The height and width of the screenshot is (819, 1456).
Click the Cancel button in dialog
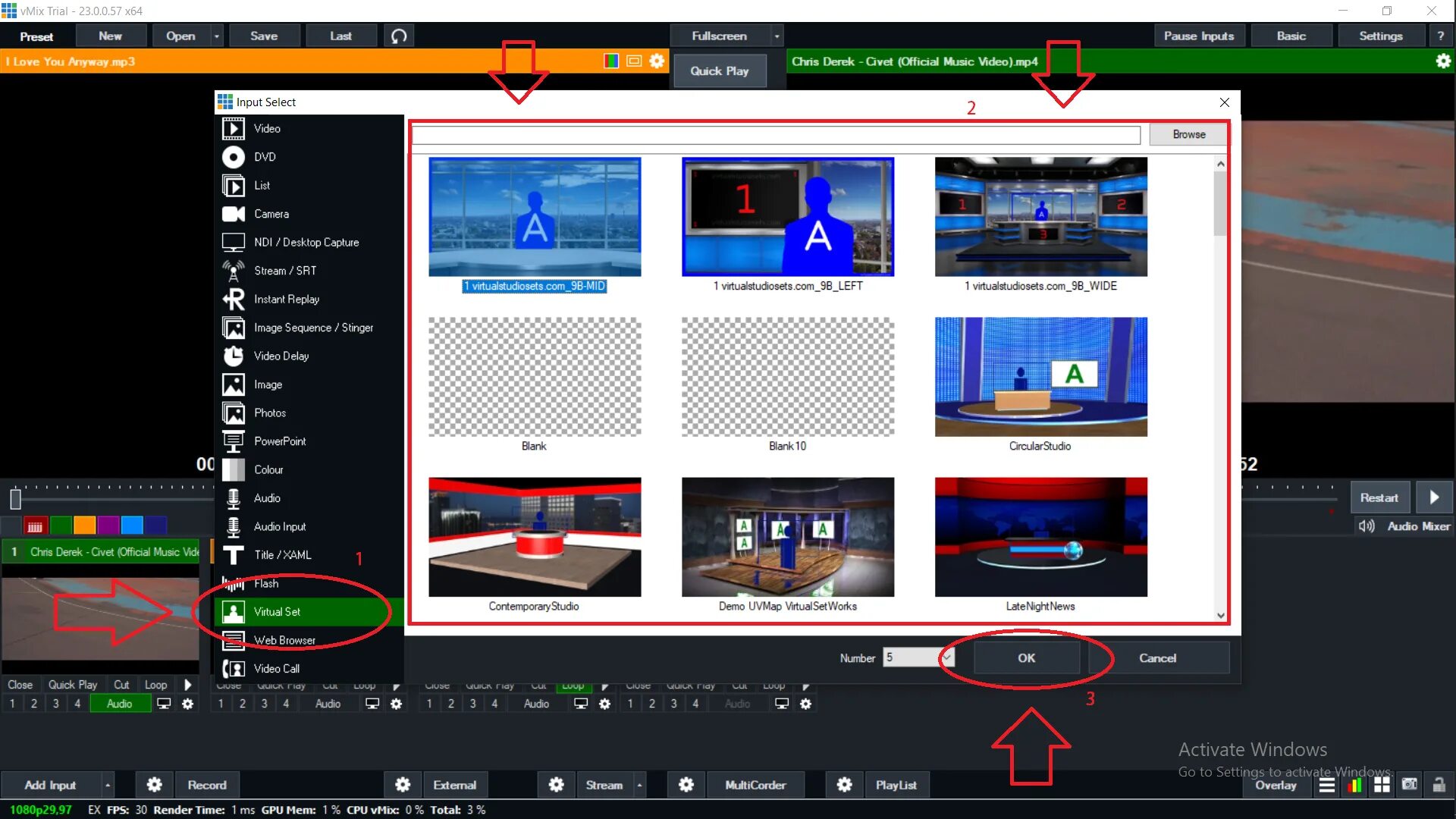coord(1157,657)
